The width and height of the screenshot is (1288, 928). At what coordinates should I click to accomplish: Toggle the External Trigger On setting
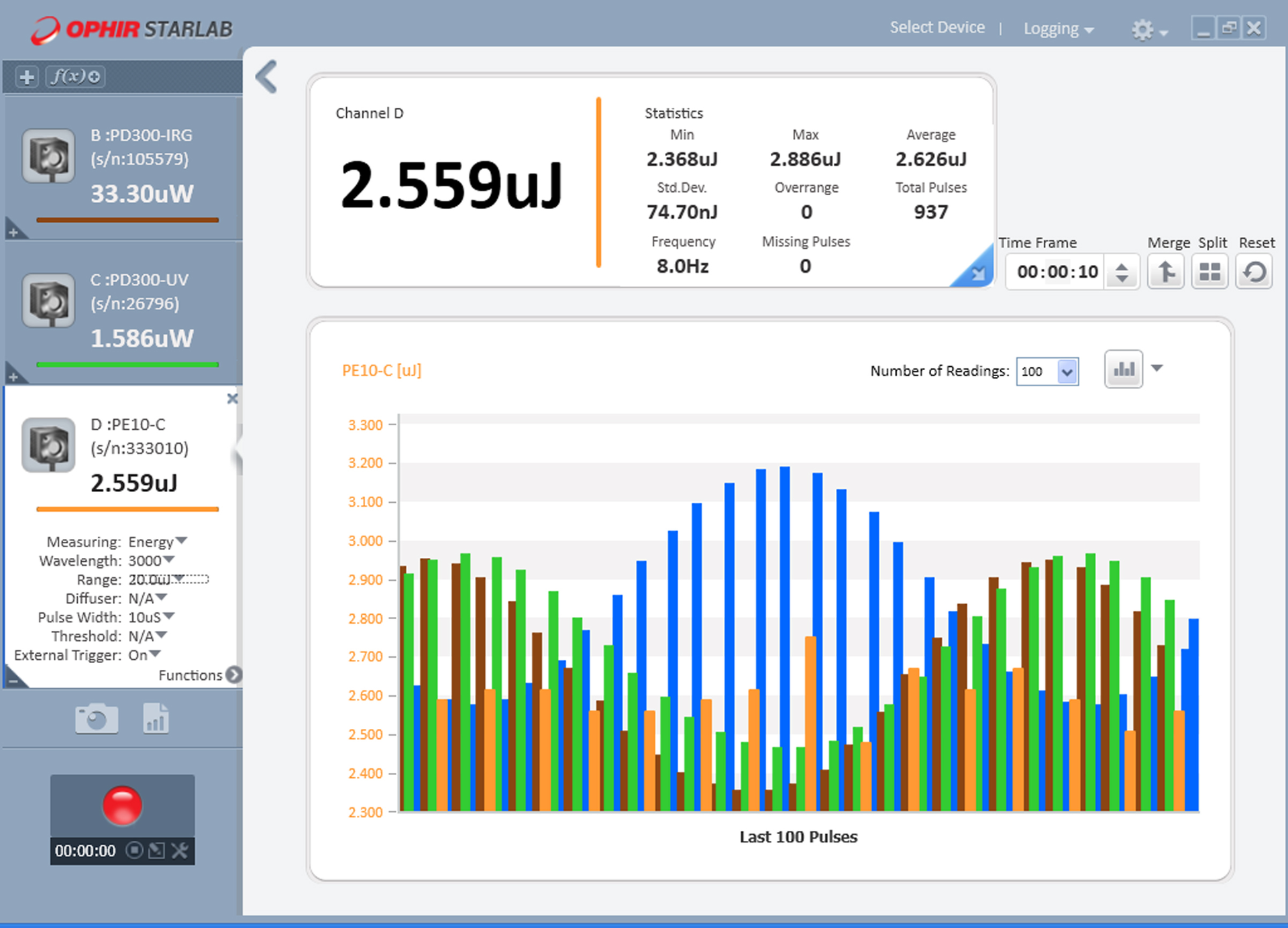click(155, 654)
